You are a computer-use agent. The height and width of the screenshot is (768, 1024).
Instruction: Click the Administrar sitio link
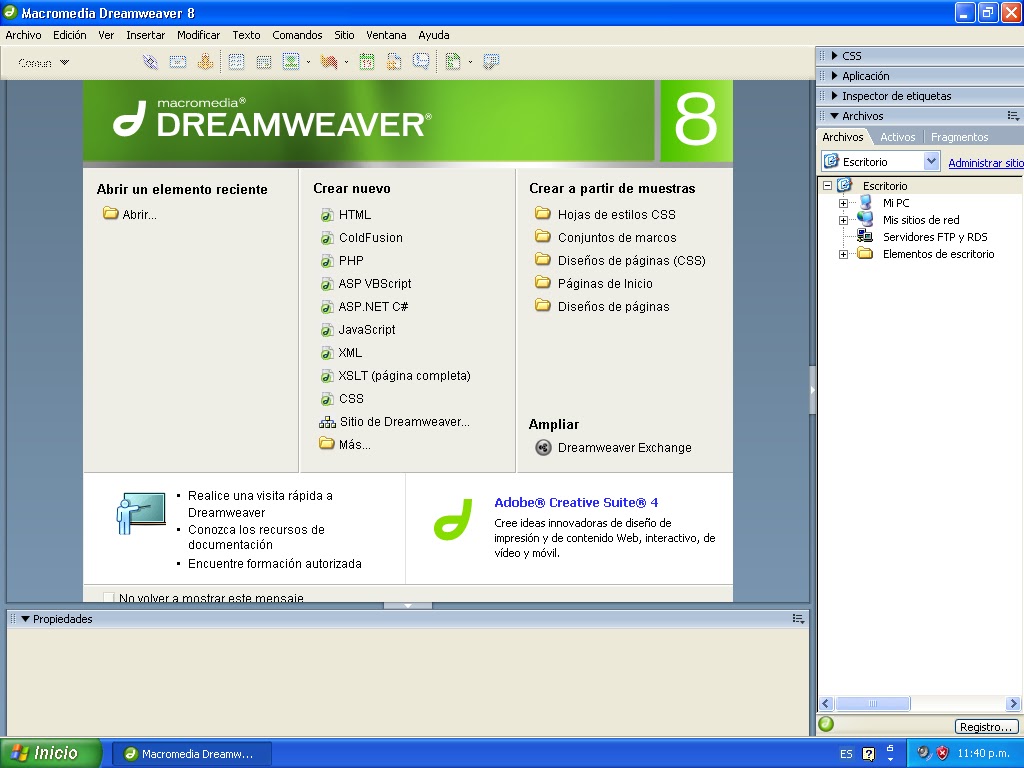(x=985, y=163)
